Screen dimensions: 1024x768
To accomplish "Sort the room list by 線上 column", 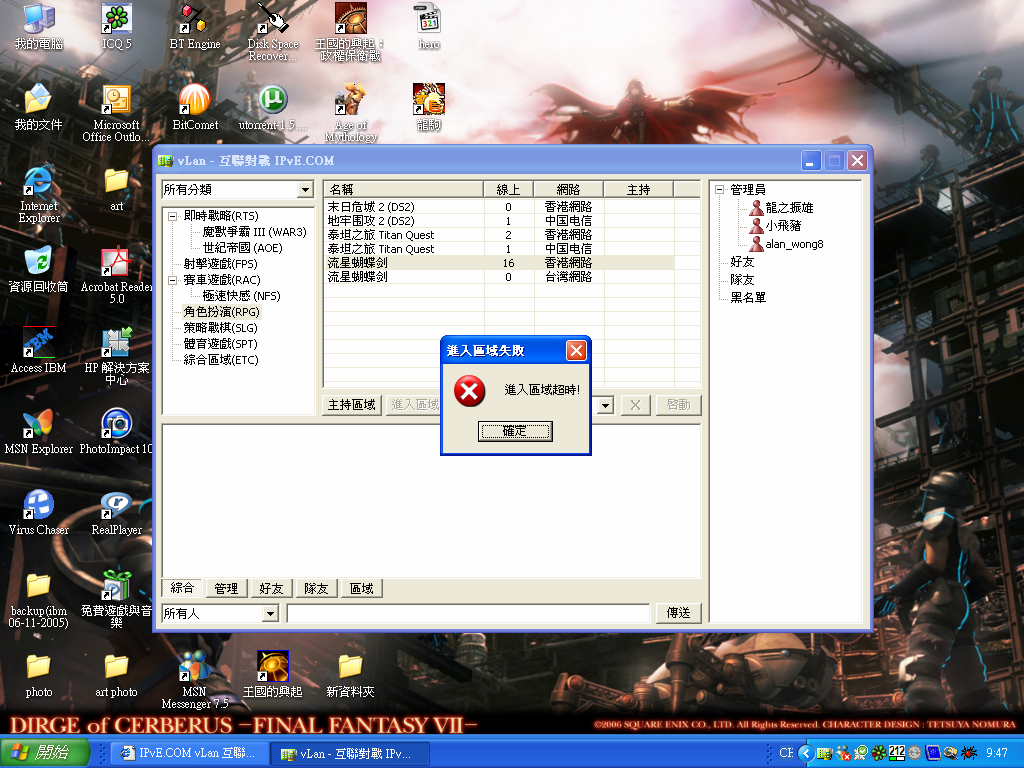I will click(508, 189).
